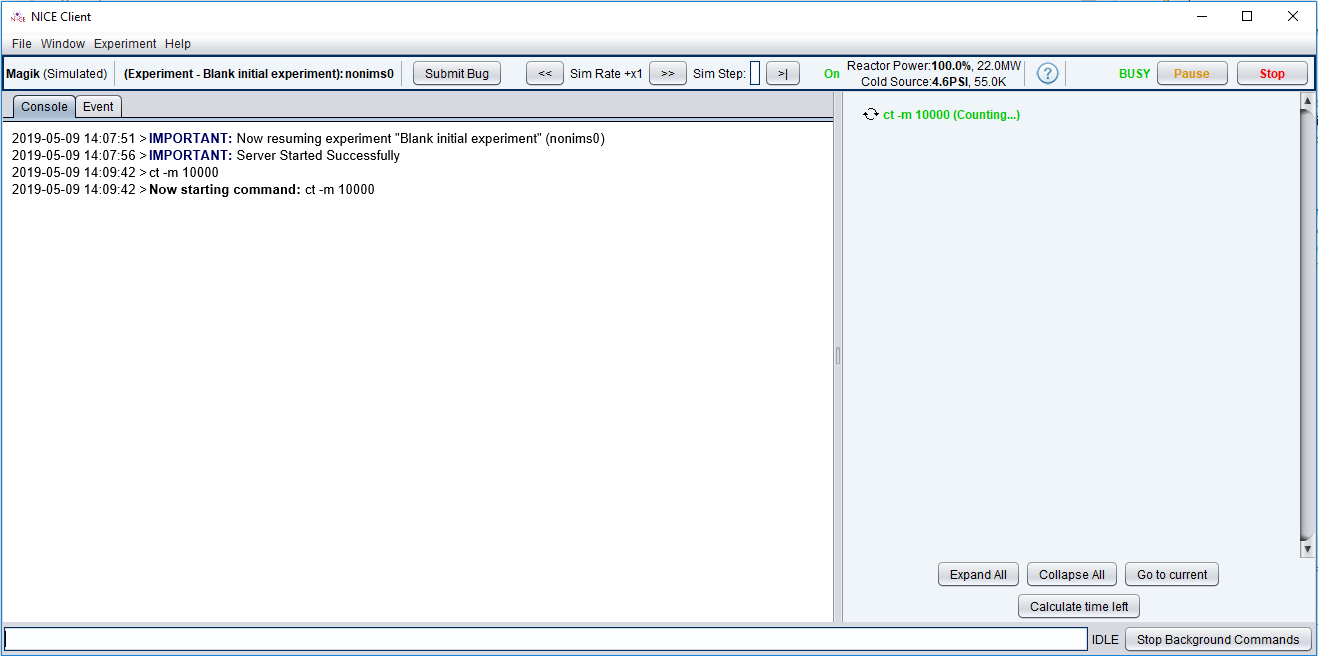Open the Experiment menu
1318x656 pixels.
click(125, 44)
